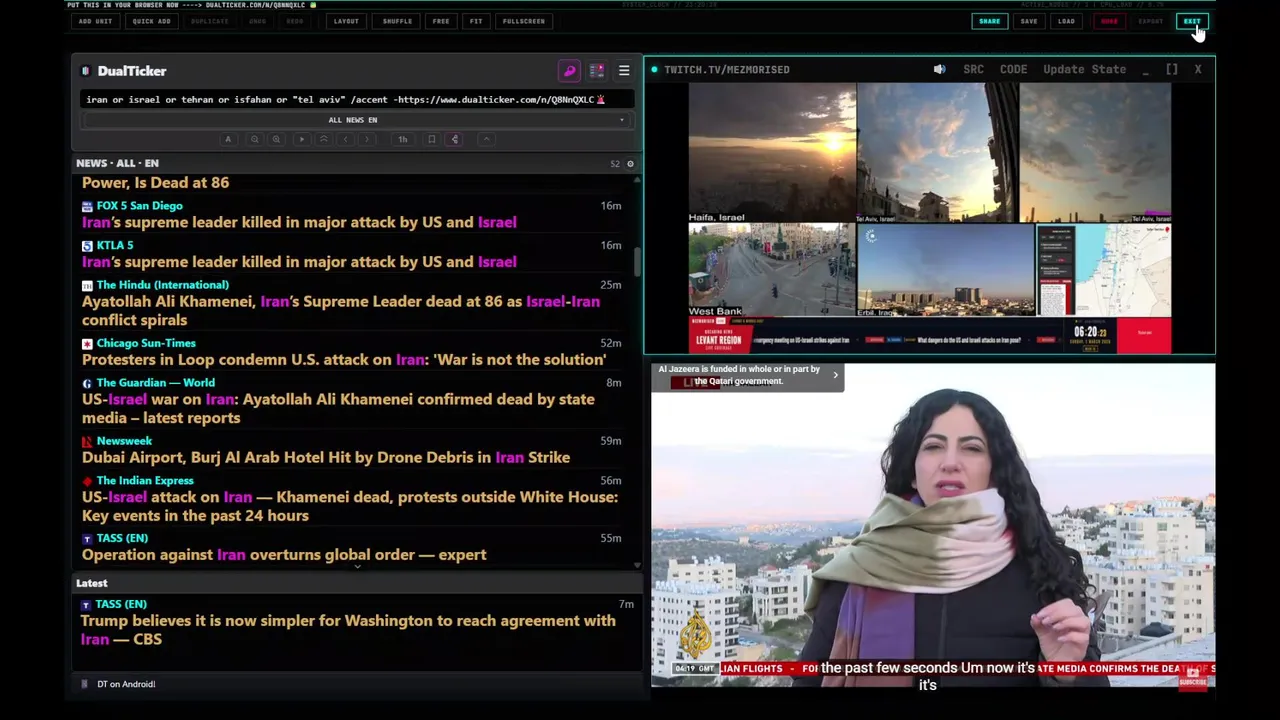Image resolution: width=1280 pixels, height=720 pixels.
Task: Click the EXPORT button
Action: point(1151,21)
